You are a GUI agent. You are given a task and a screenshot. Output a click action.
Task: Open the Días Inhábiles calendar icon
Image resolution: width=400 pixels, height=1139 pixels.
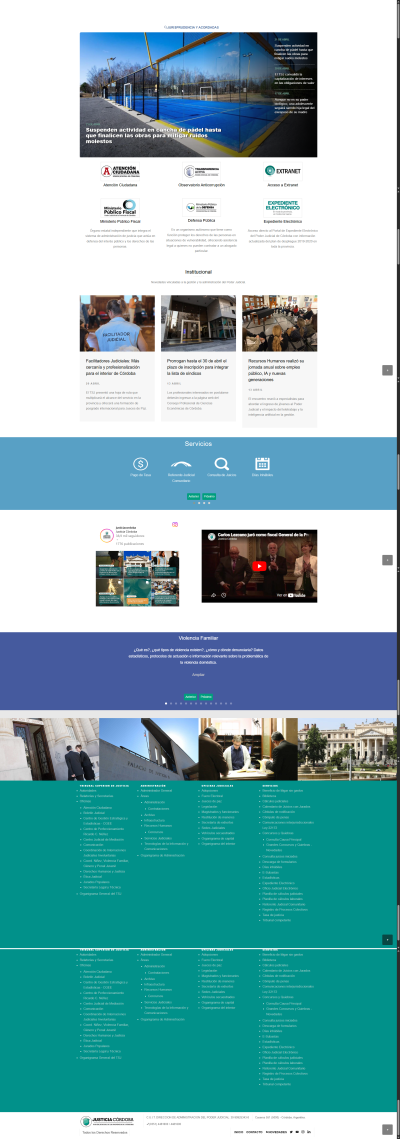pos(262,463)
